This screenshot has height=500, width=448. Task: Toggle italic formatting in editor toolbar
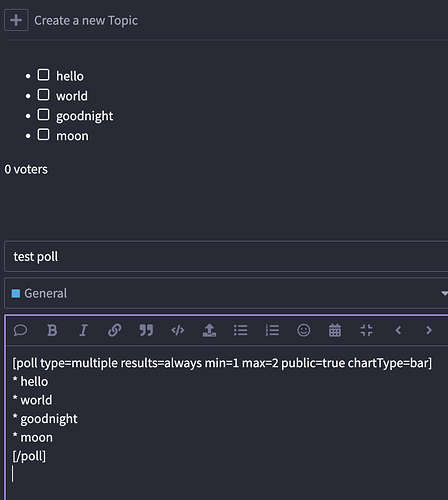(83, 330)
